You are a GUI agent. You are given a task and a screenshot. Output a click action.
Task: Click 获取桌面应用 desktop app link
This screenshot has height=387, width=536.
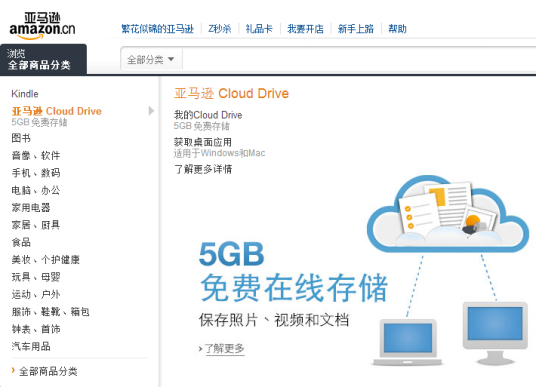pyautogui.click(x=203, y=142)
